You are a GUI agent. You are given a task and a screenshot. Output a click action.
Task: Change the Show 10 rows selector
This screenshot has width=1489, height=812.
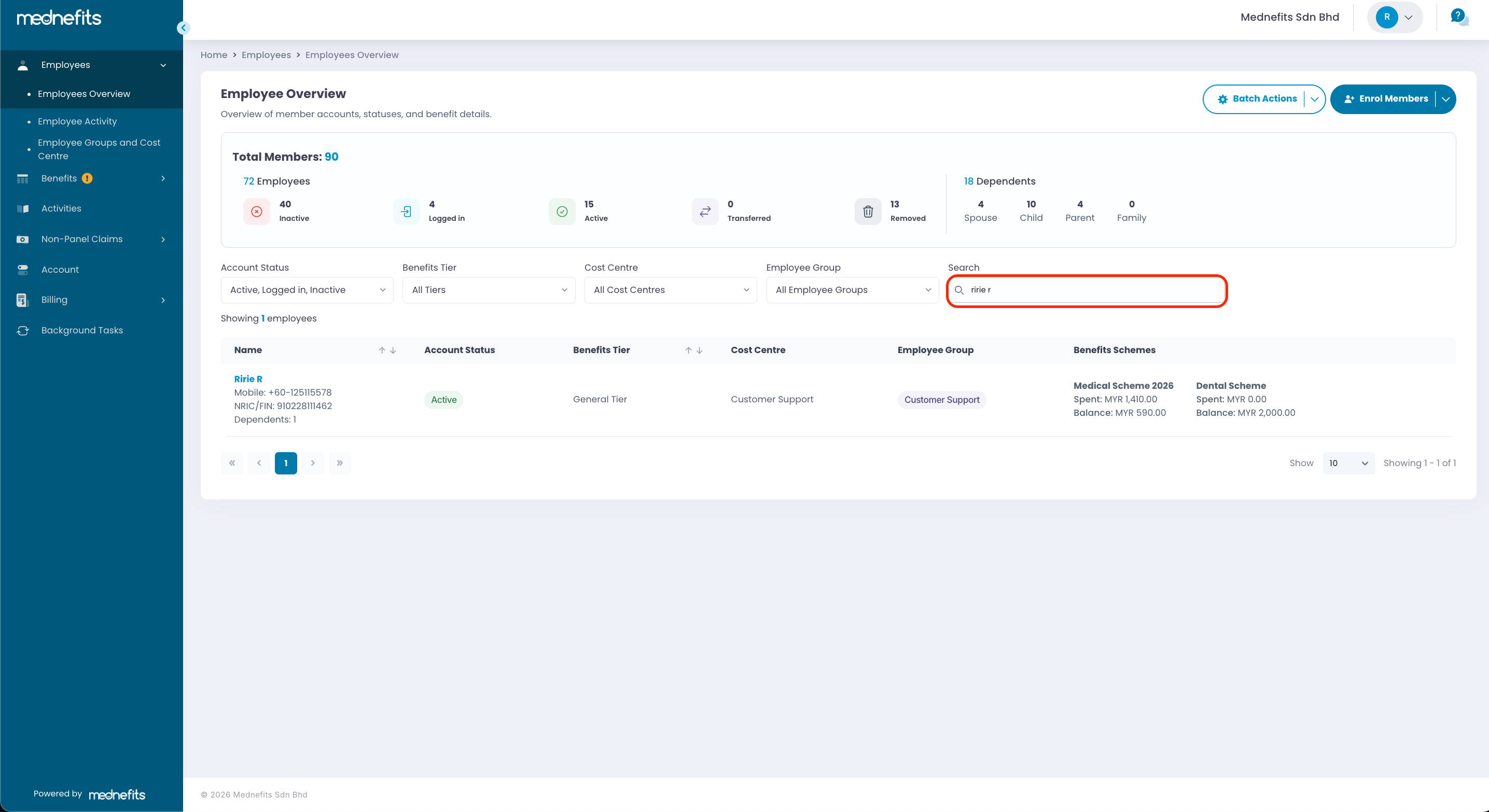[x=1348, y=464]
